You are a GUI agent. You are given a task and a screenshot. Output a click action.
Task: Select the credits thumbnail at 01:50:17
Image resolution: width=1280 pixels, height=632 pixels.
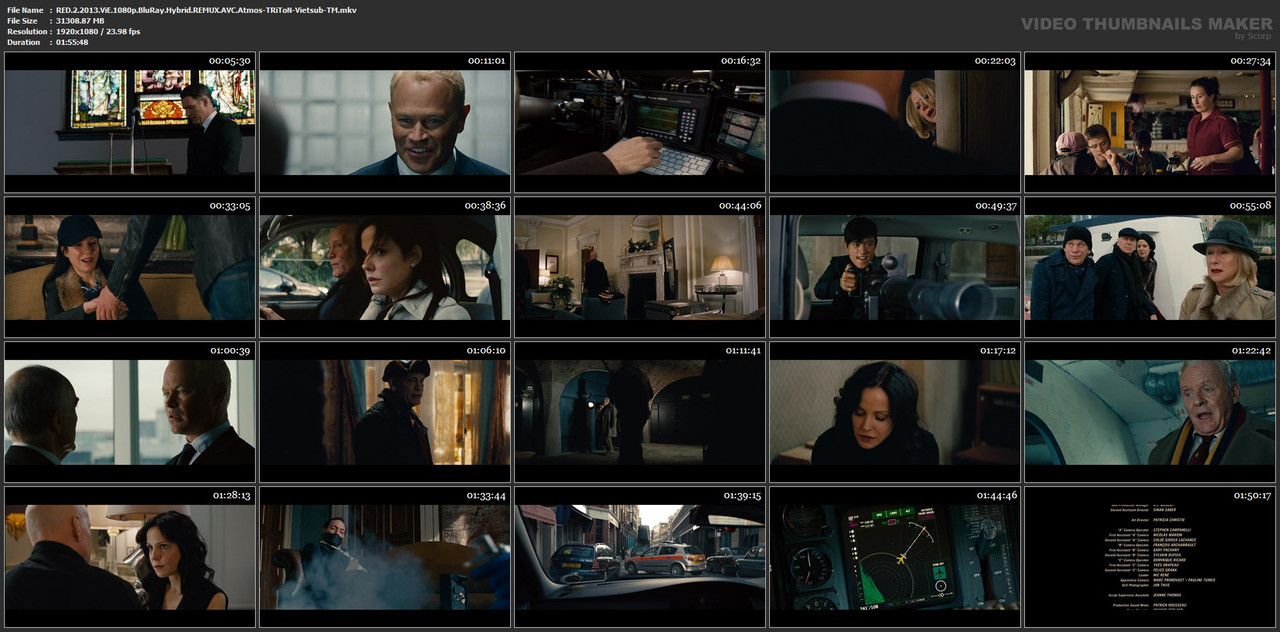[x=1150, y=557]
